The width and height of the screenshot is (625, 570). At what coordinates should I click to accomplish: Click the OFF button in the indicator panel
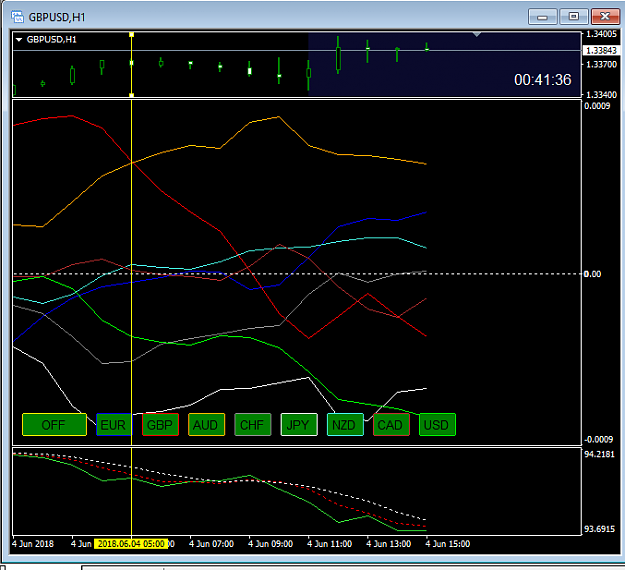pos(54,425)
